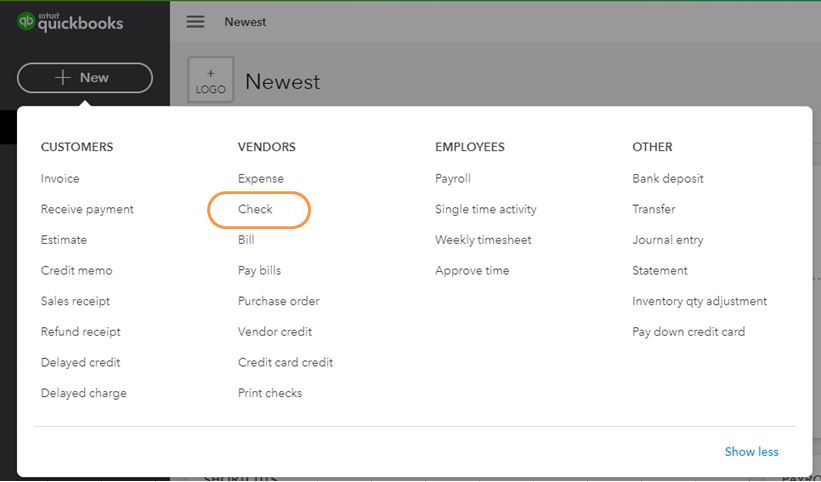Choose Invoice under Customers
Image resolution: width=821 pixels, height=482 pixels.
click(x=60, y=179)
